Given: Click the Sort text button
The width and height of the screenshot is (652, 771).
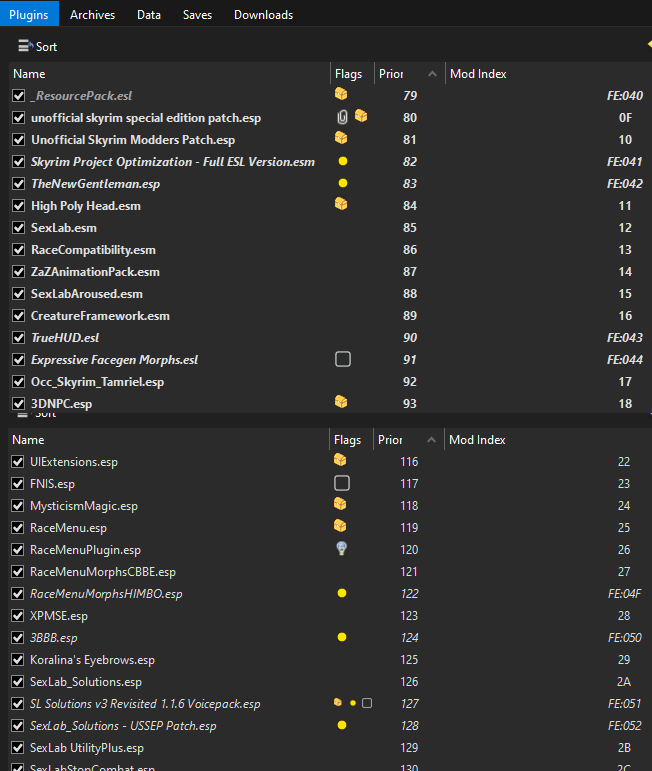Looking at the screenshot, I should (x=46, y=47).
